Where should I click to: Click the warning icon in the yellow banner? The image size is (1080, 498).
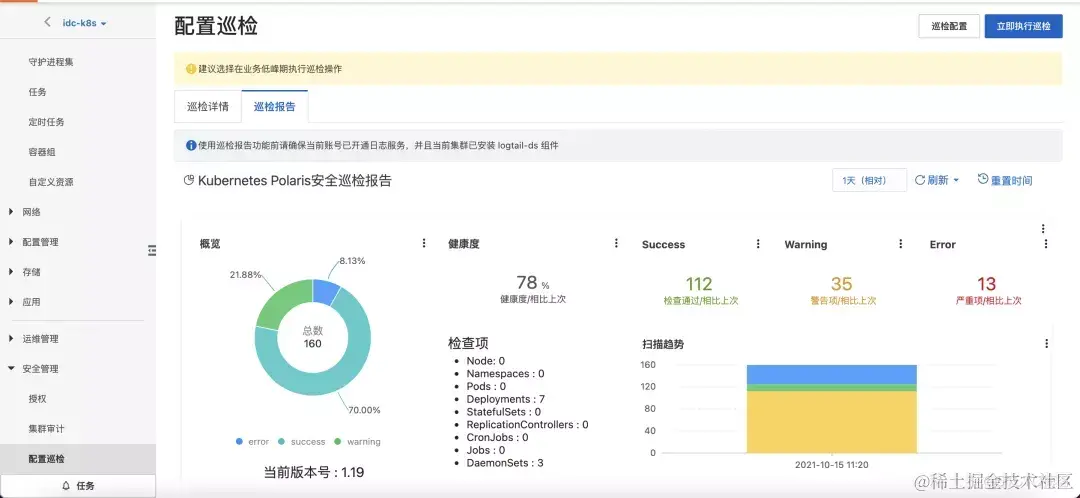(x=191, y=69)
